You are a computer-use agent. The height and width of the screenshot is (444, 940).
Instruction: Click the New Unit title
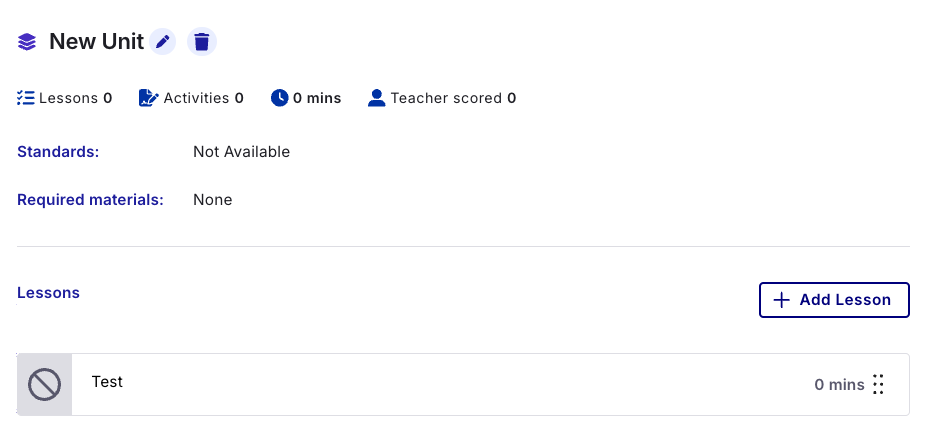96,42
